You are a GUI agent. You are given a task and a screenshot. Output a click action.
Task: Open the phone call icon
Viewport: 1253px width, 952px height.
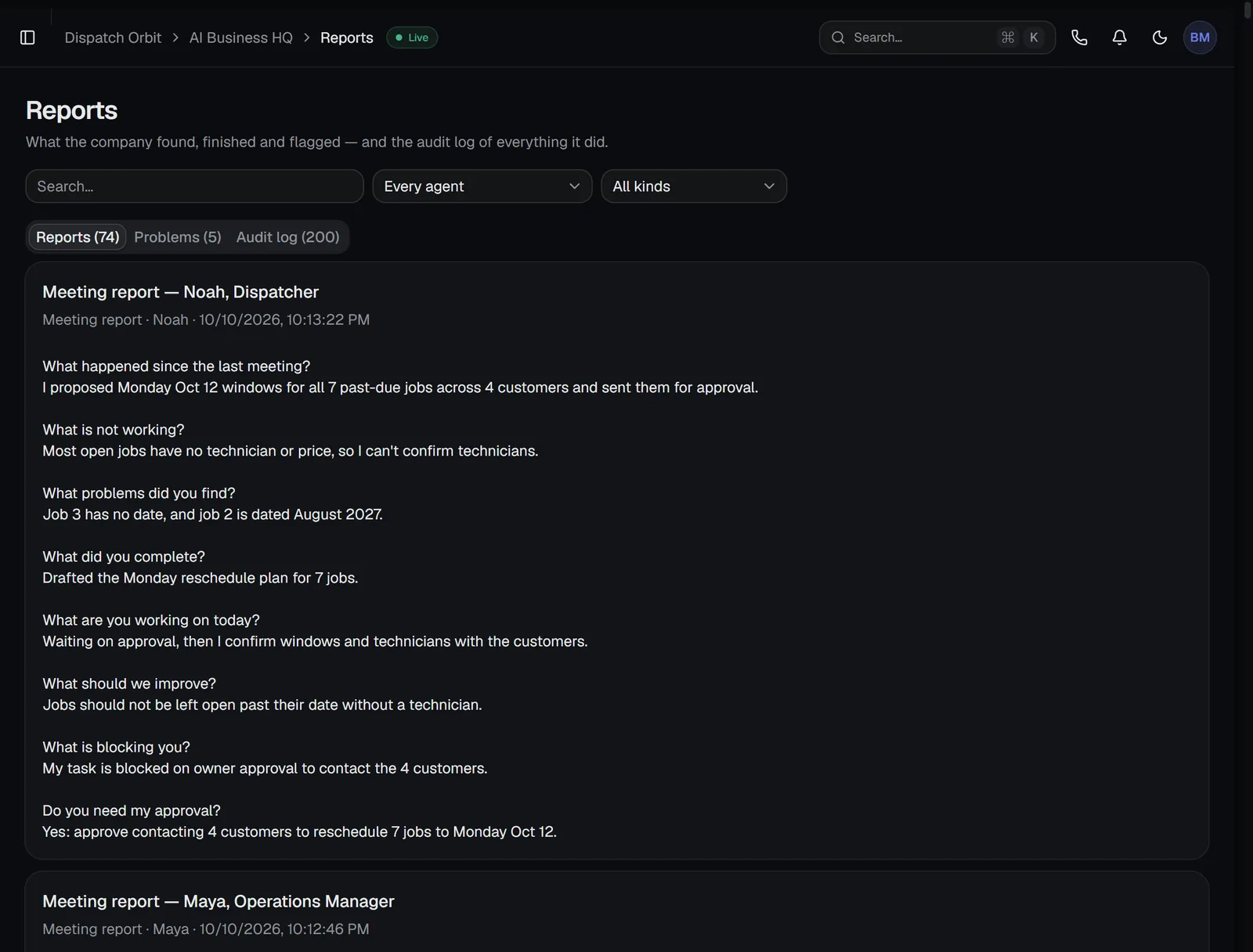pyautogui.click(x=1079, y=38)
